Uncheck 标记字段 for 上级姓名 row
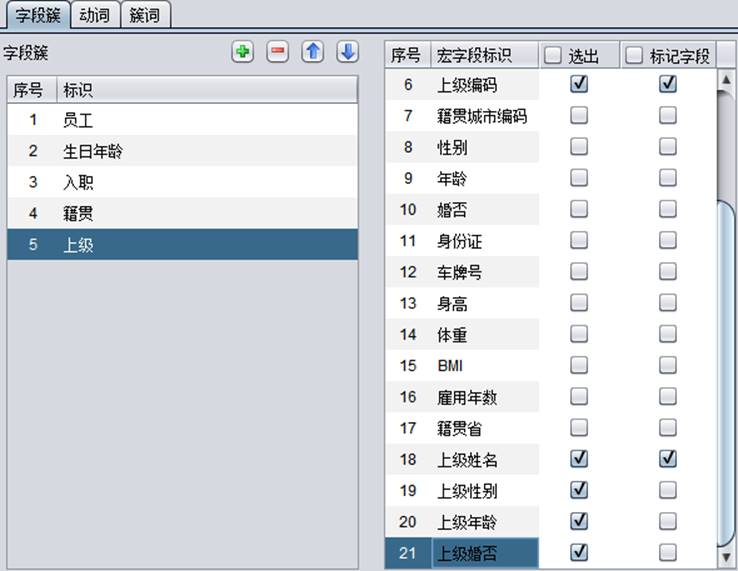The width and height of the screenshot is (738, 571). 667,459
